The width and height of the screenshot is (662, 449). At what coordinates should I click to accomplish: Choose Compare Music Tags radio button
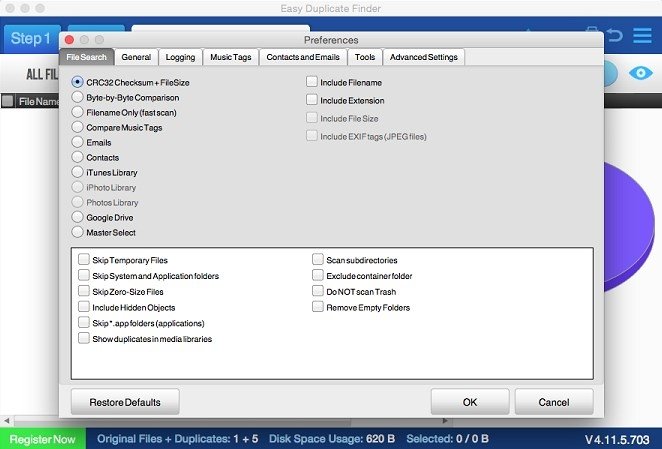click(77, 127)
